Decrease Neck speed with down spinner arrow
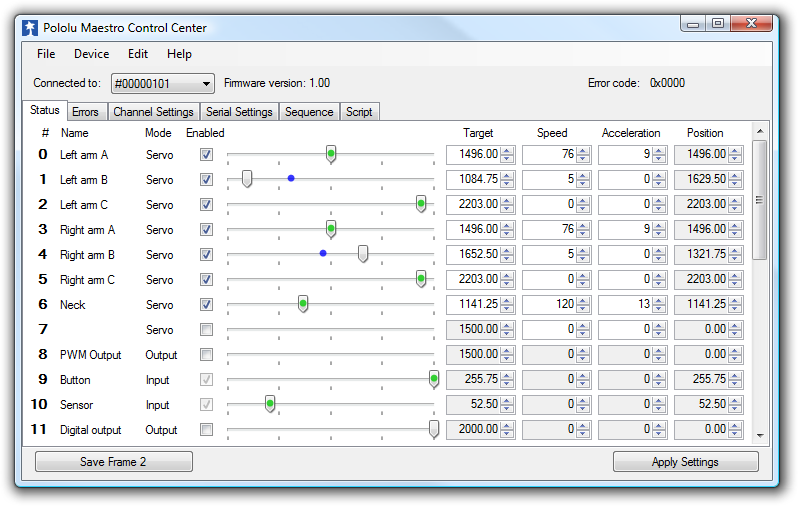Screen dimensions: 798x506 583,308
